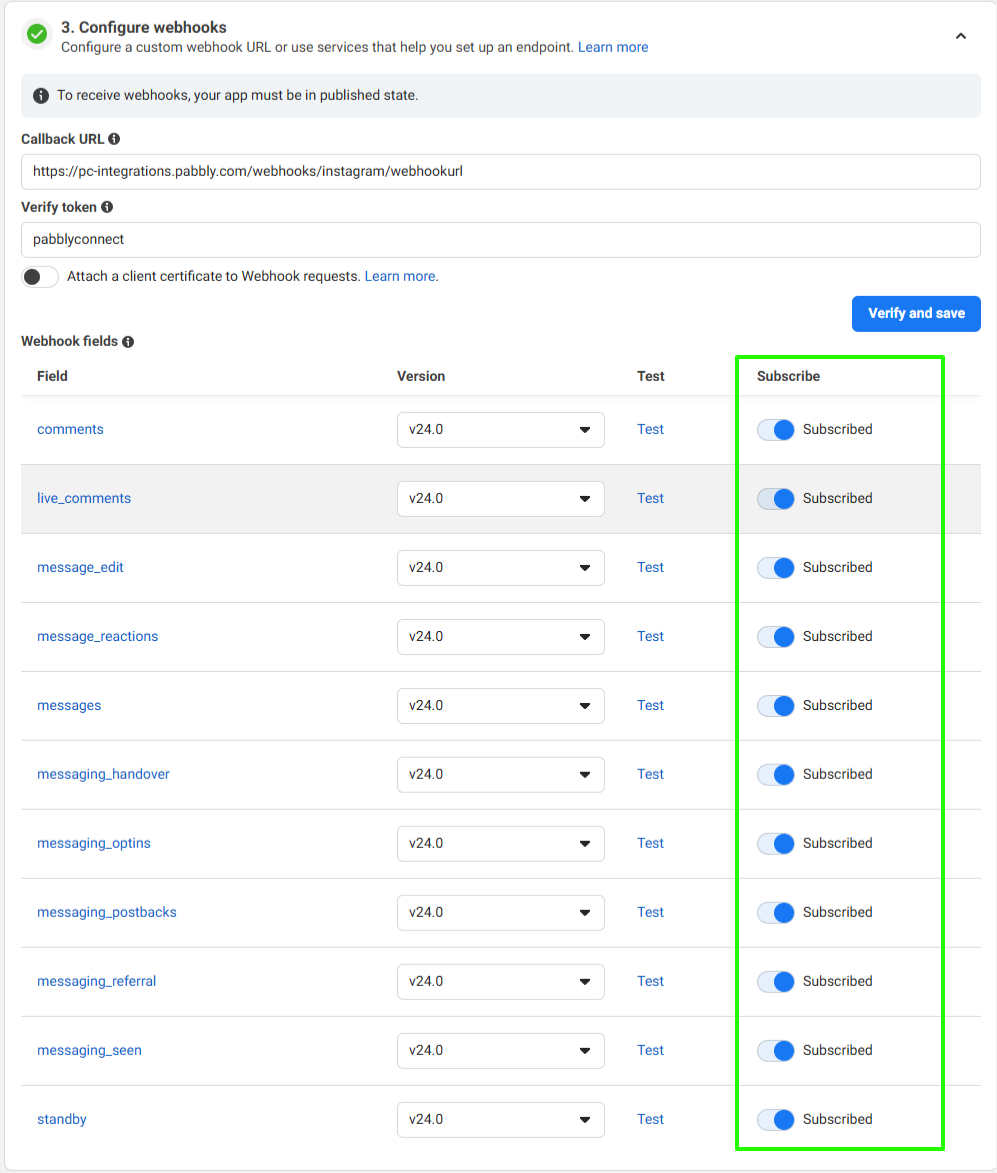The width and height of the screenshot is (997, 1173).
Task: Click the Verify and save button
Action: (915, 313)
